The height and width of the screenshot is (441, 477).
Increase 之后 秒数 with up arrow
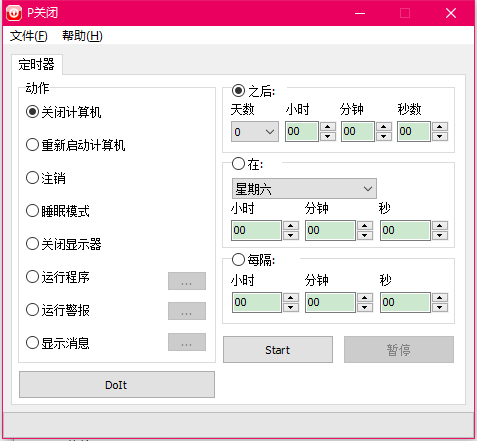pos(440,127)
